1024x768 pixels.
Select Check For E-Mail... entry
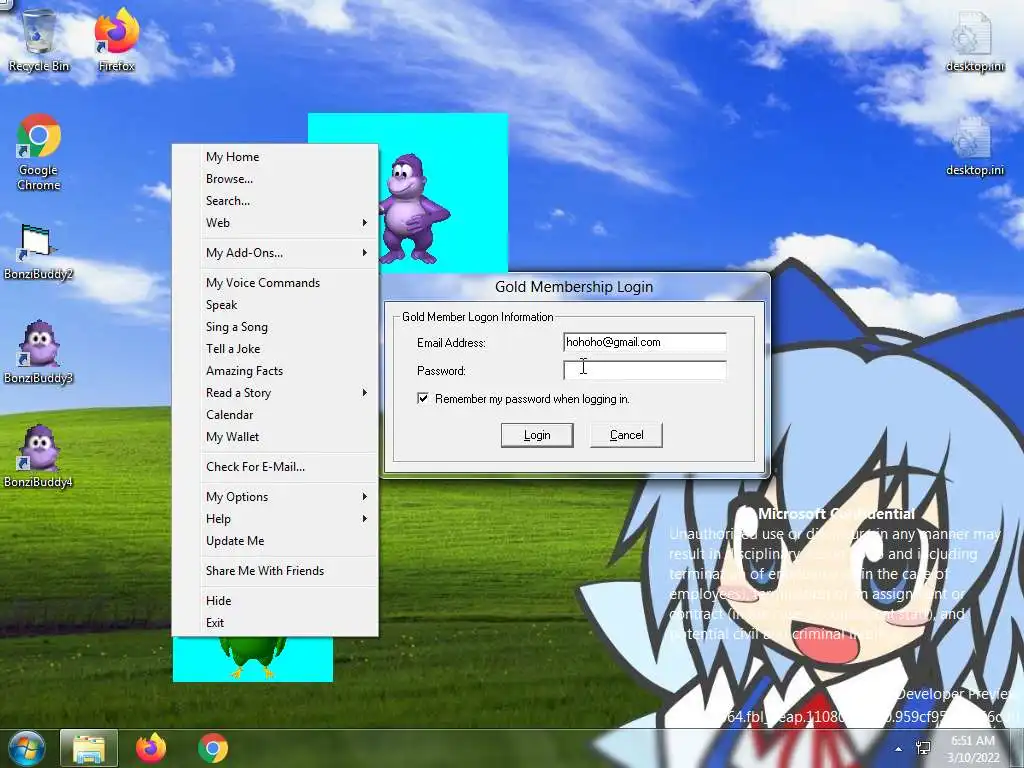point(287,467)
